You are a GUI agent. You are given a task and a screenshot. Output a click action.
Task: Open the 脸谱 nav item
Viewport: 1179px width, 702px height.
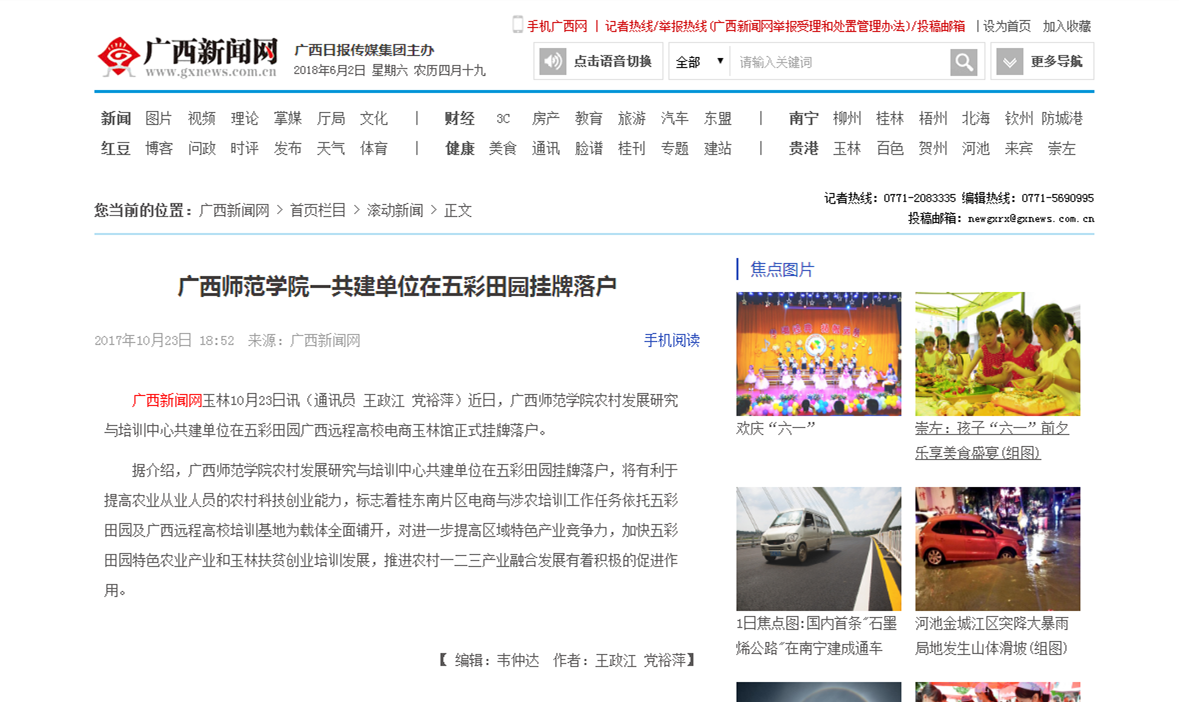[x=589, y=148]
